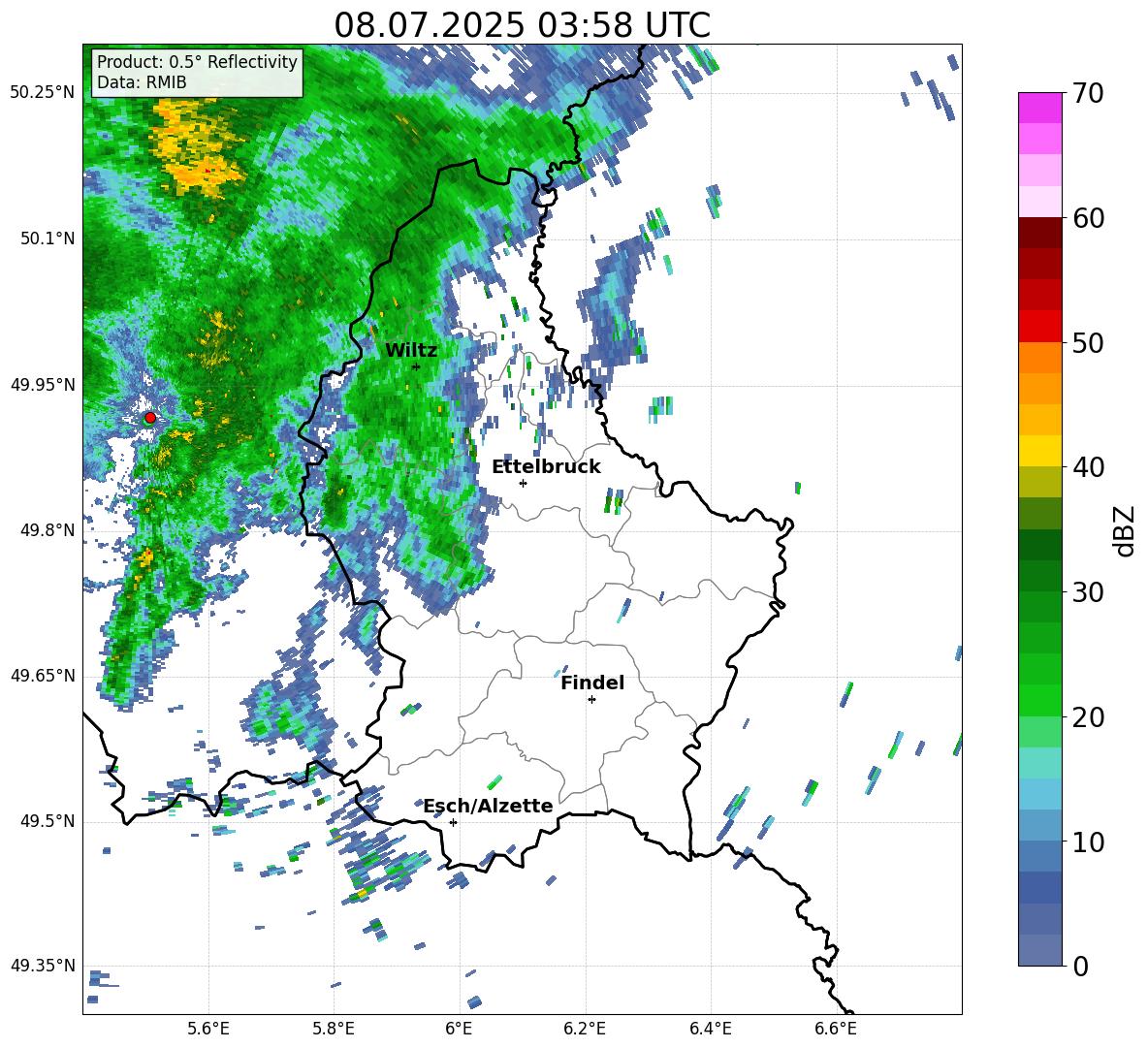Click the 50.1°N latitude label
The width and height of the screenshot is (1148, 1048).
pyautogui.click(x=48, y=238)
